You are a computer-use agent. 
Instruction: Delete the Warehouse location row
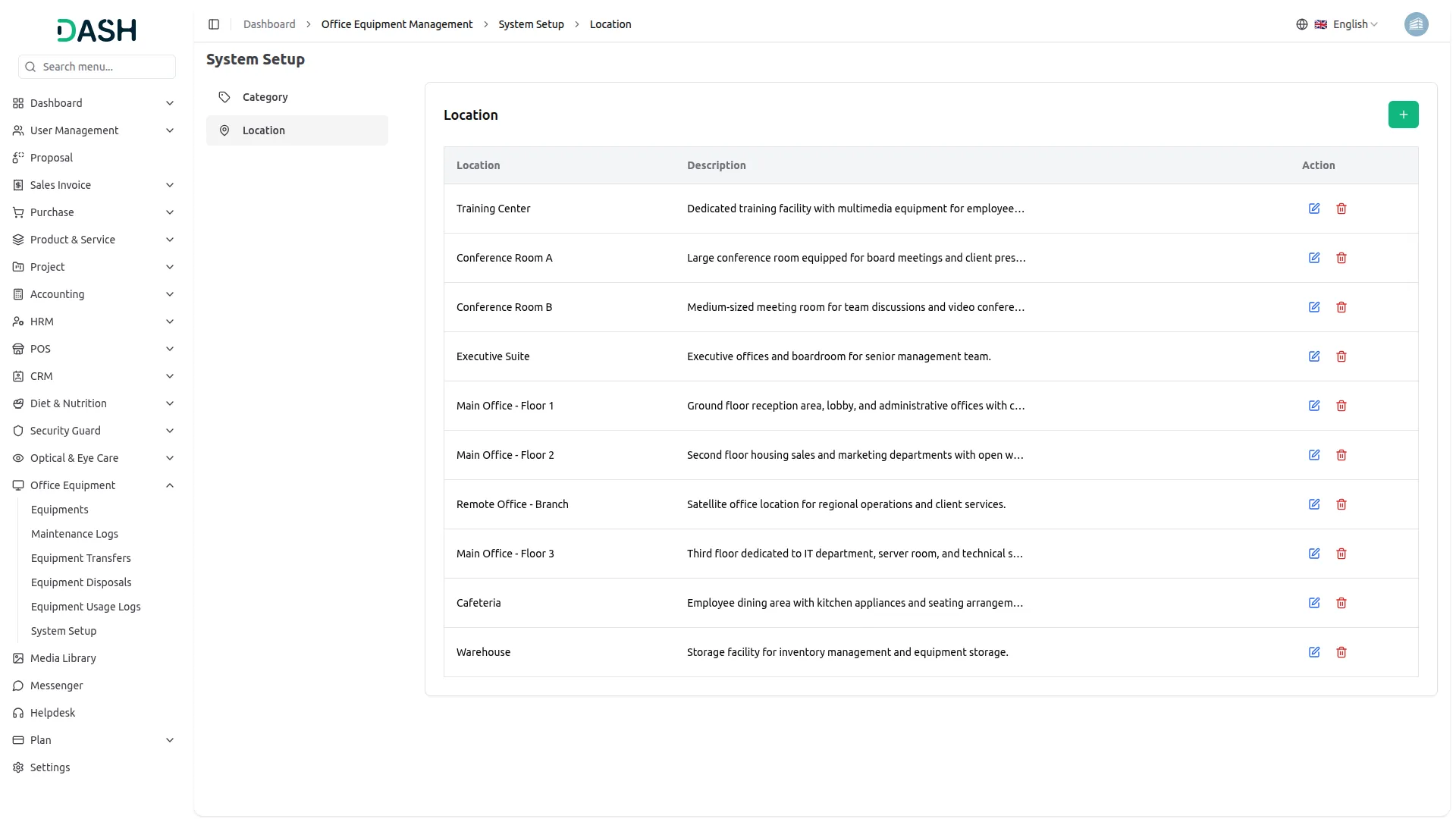[x=1341, y=652]
